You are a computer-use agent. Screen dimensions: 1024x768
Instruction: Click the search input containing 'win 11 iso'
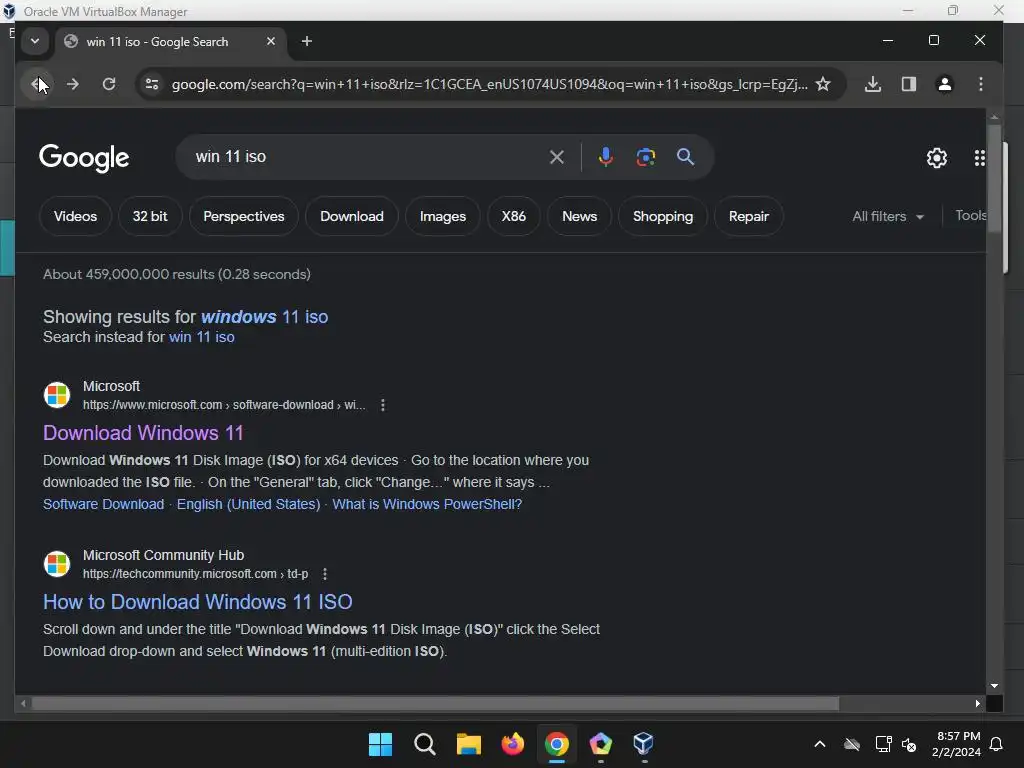pos(366,157)
